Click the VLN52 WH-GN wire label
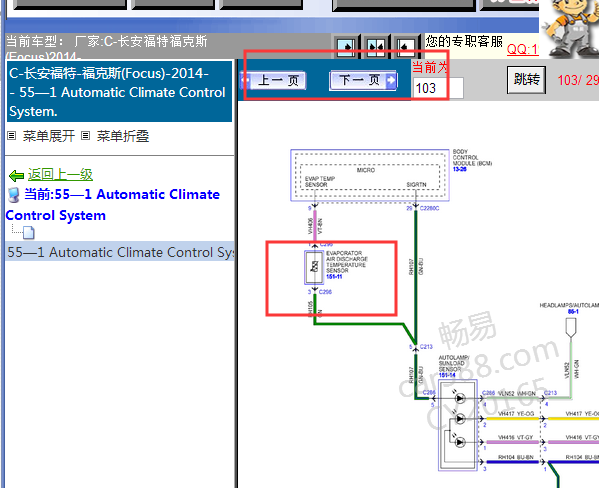This screenshot has height=488, width=599. point(516,393)
